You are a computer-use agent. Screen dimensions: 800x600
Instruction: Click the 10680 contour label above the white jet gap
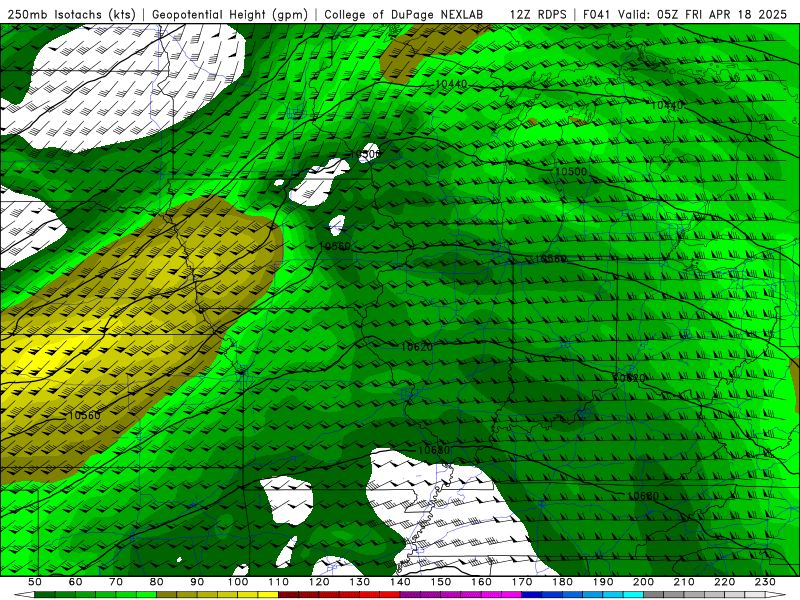click(434, 450)
